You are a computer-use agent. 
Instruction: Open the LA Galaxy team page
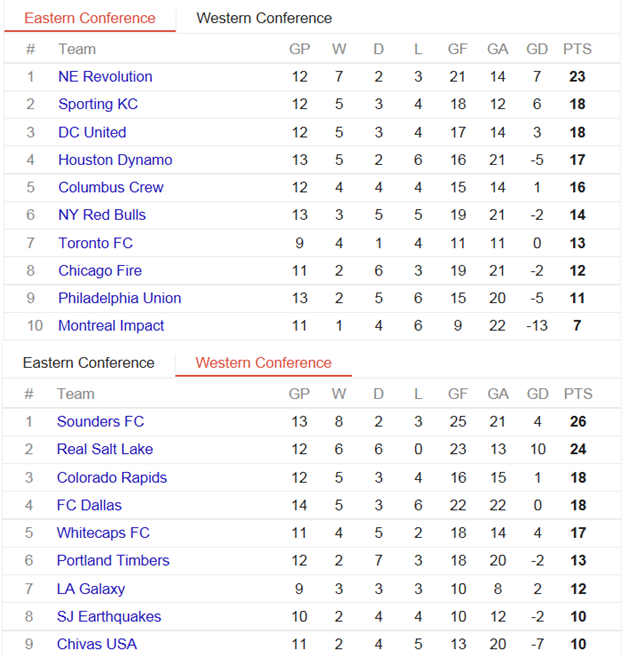pyautogui.click(x=91, y=589)
